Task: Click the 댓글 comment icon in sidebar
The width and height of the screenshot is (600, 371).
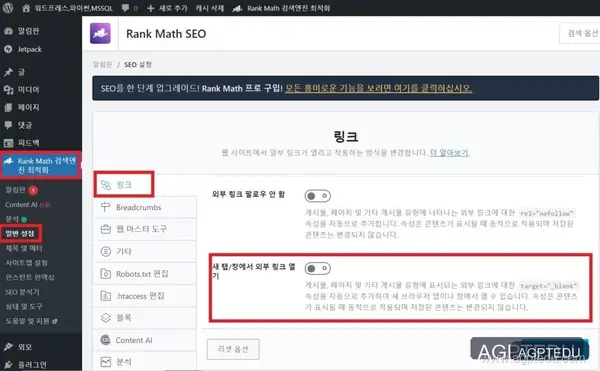Action: point(8,125)
